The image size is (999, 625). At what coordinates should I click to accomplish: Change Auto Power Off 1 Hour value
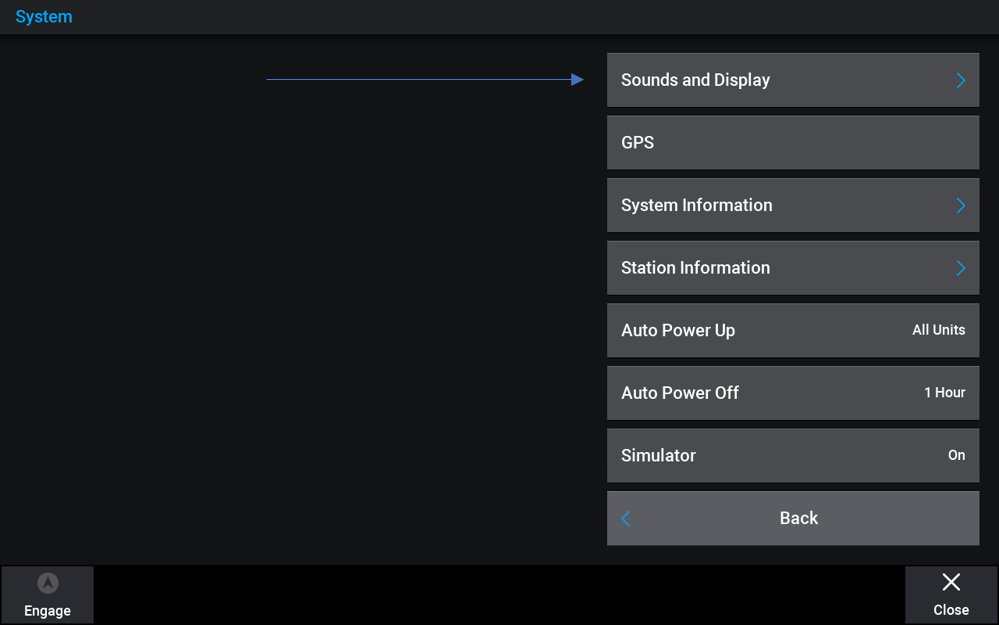pyautogui.click(x=944, y=392)
